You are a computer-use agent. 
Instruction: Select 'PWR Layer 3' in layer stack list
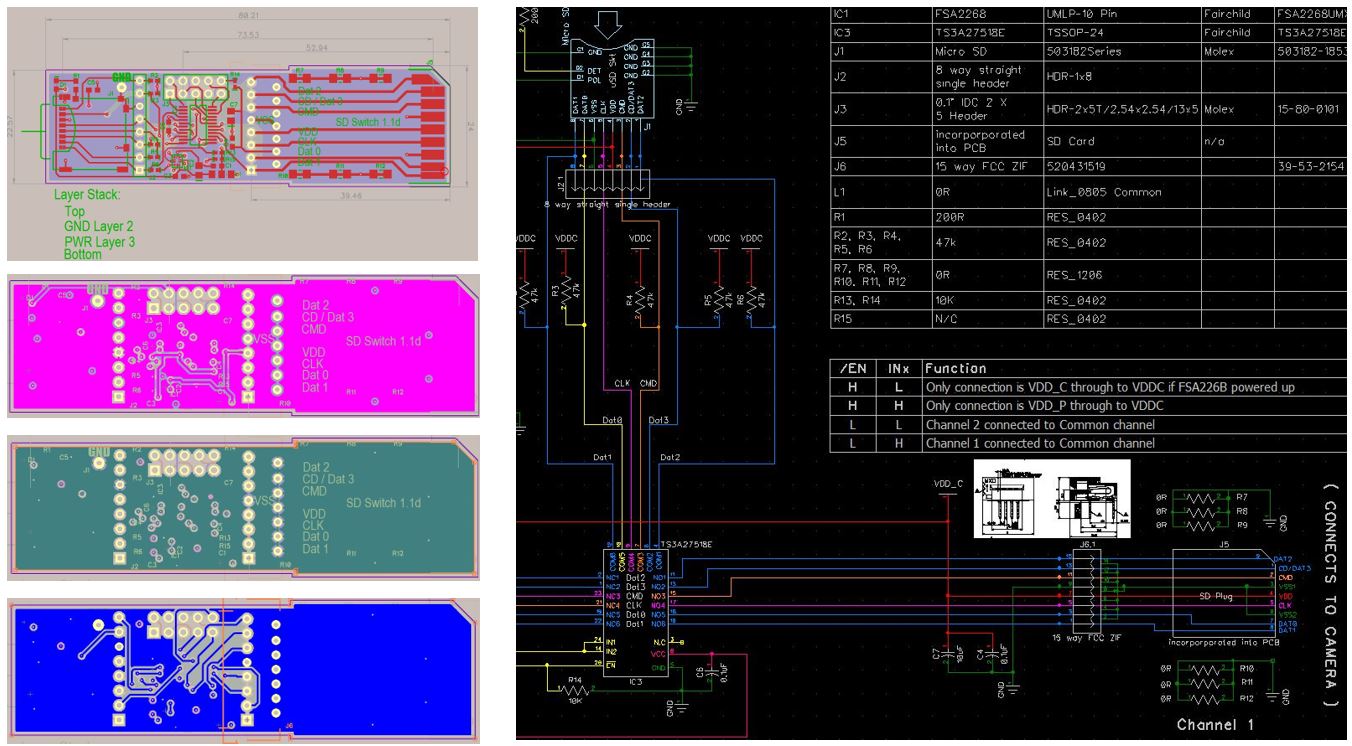point(99,242)
